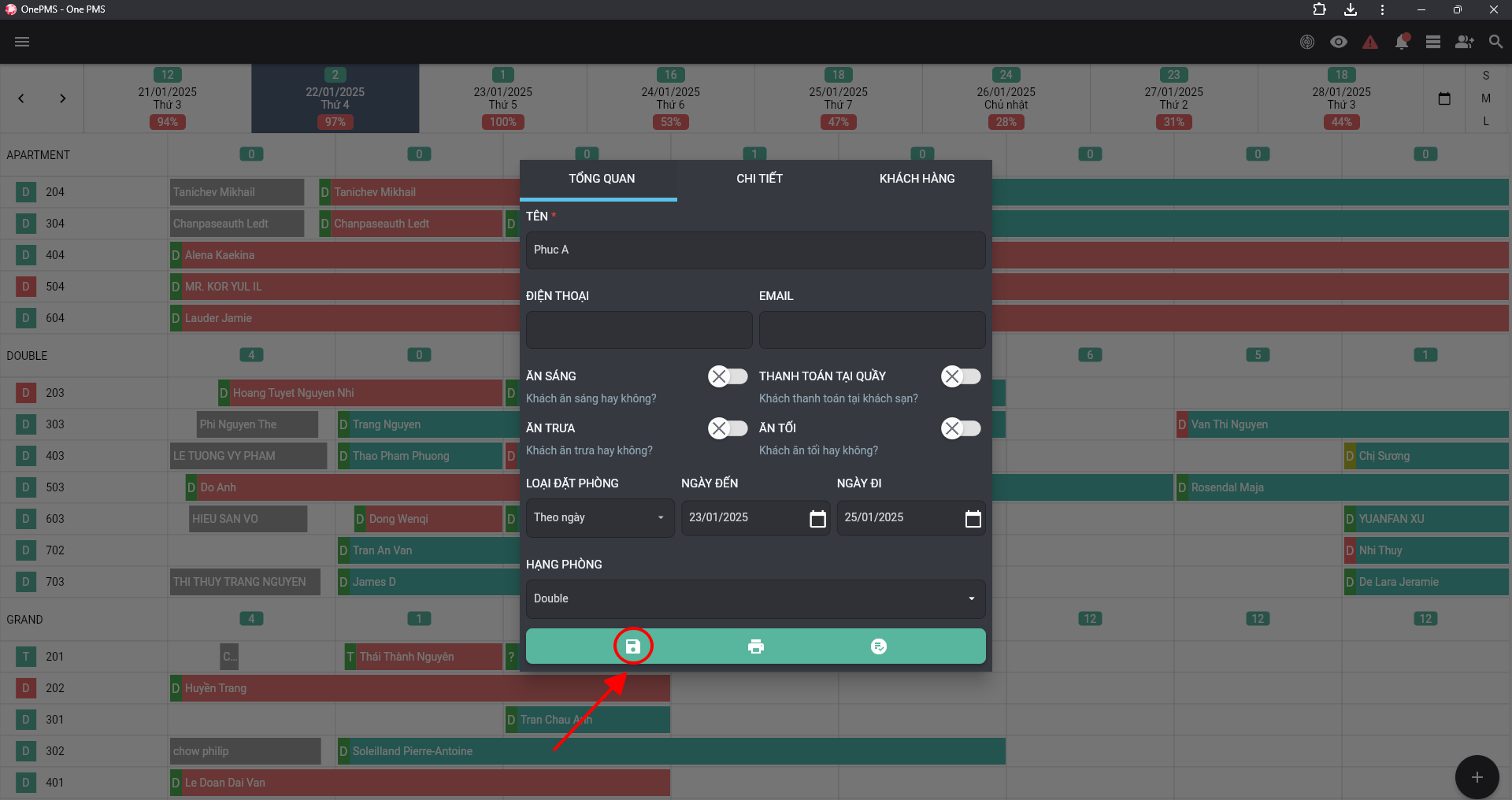The height and width of the screenshot is (800, 1512).
Task: Open Tran An Van booking in room 702
Action: click(429, 550)
